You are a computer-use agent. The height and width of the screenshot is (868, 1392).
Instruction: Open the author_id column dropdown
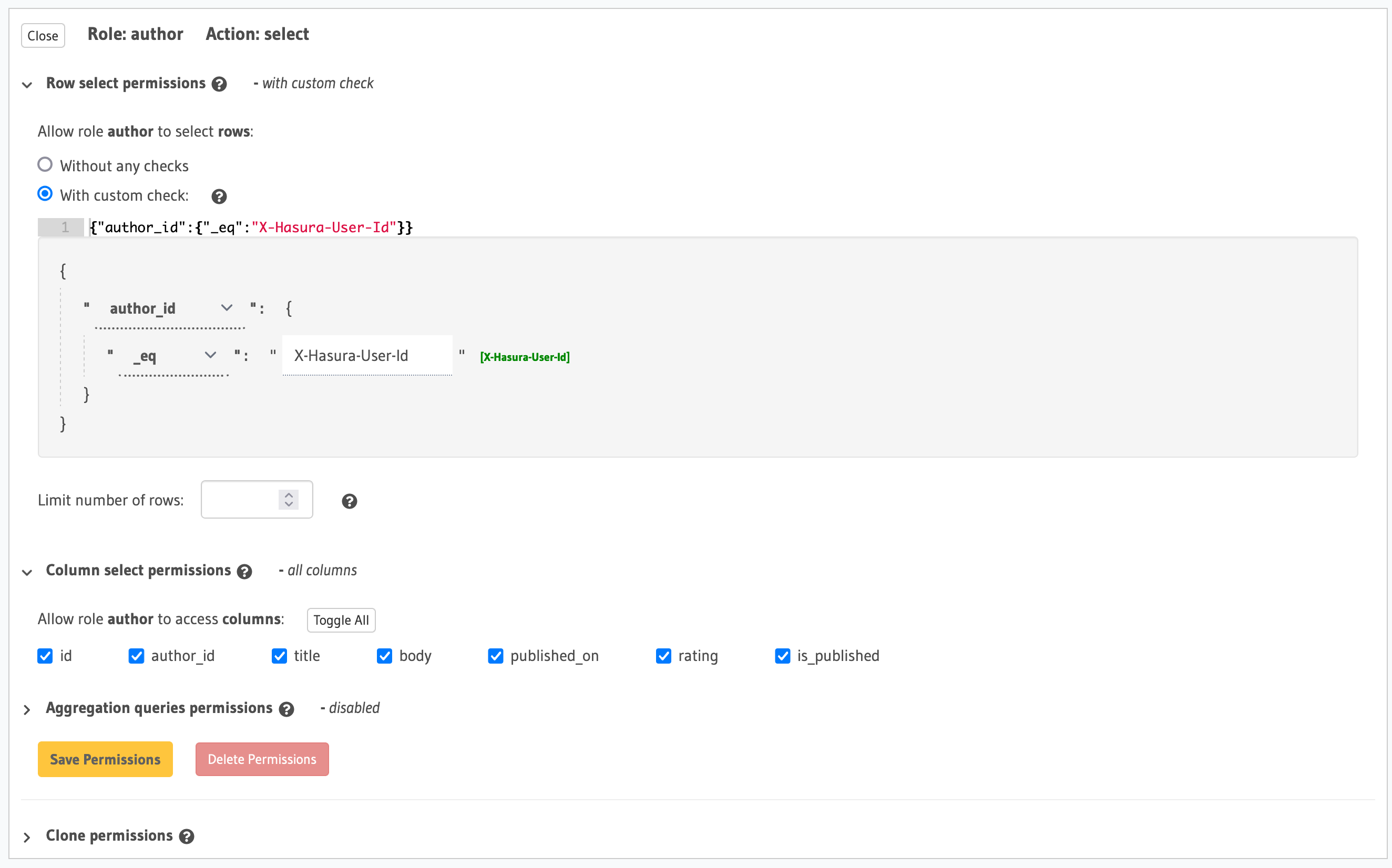click(170, 308)
